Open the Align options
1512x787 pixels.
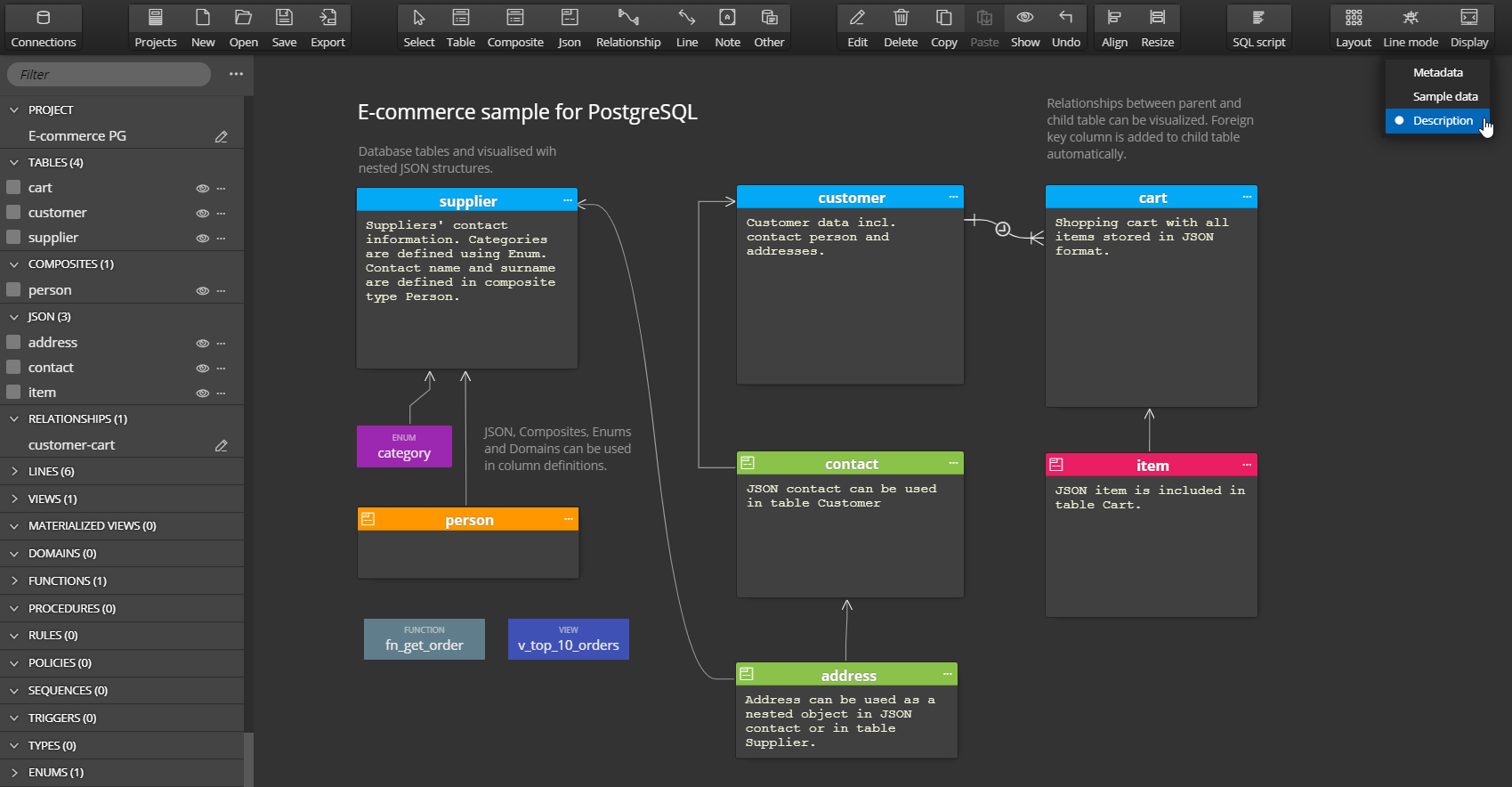1114,28
